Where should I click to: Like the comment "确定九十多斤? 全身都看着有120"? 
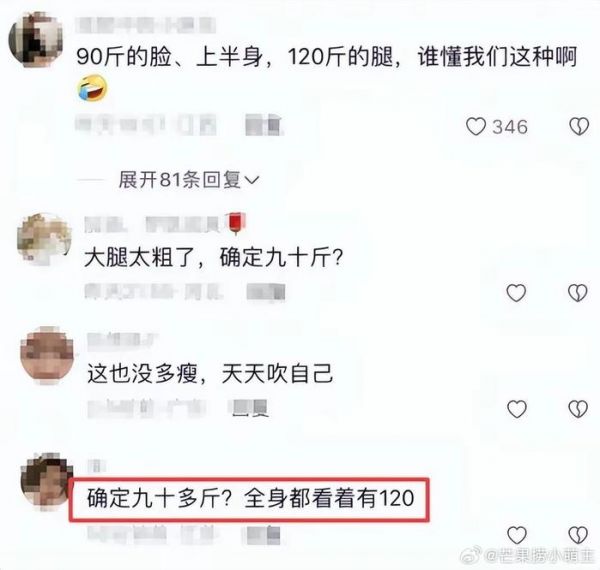(x=517, y=534)
